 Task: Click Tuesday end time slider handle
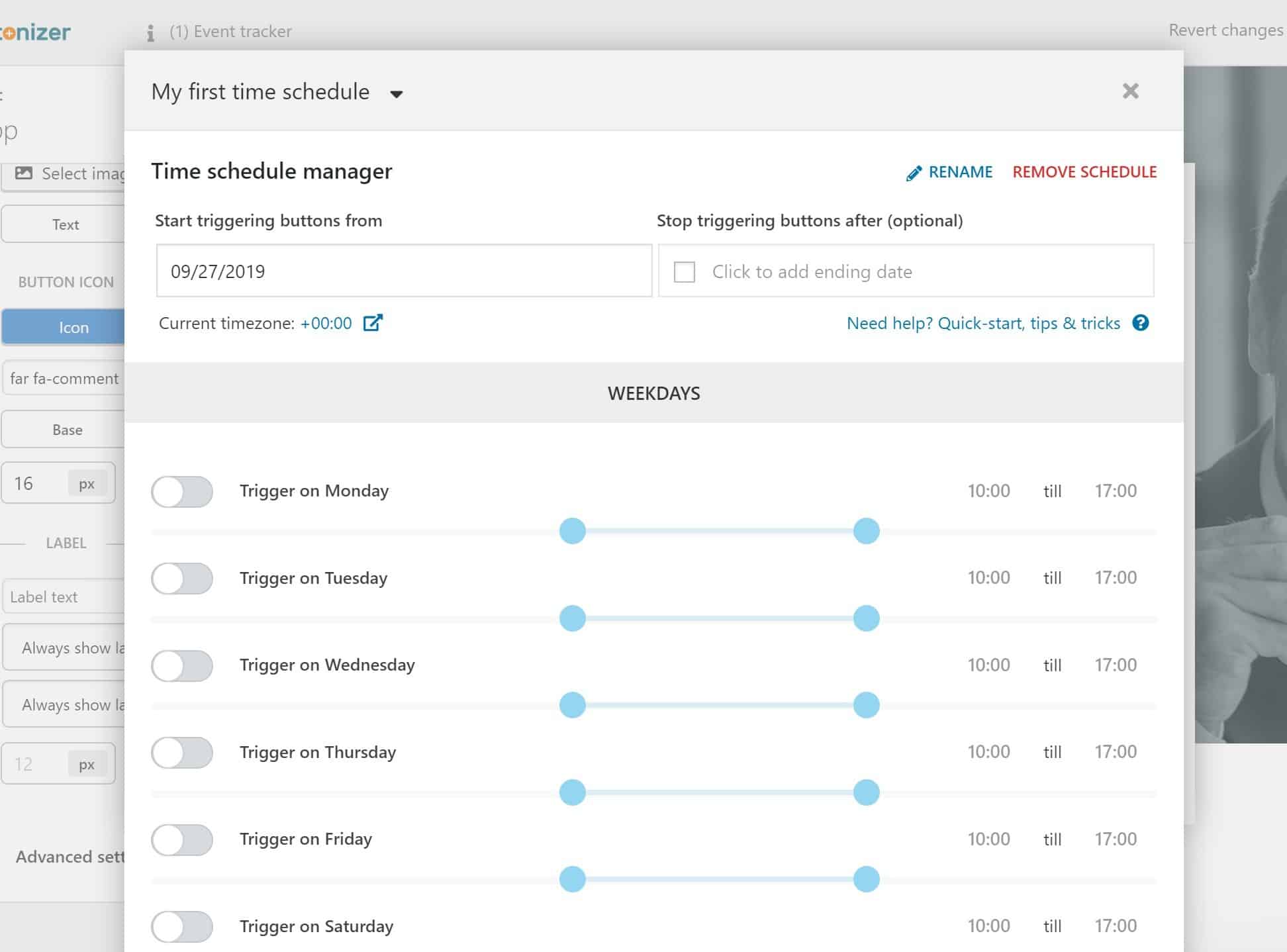coord(866,618)
